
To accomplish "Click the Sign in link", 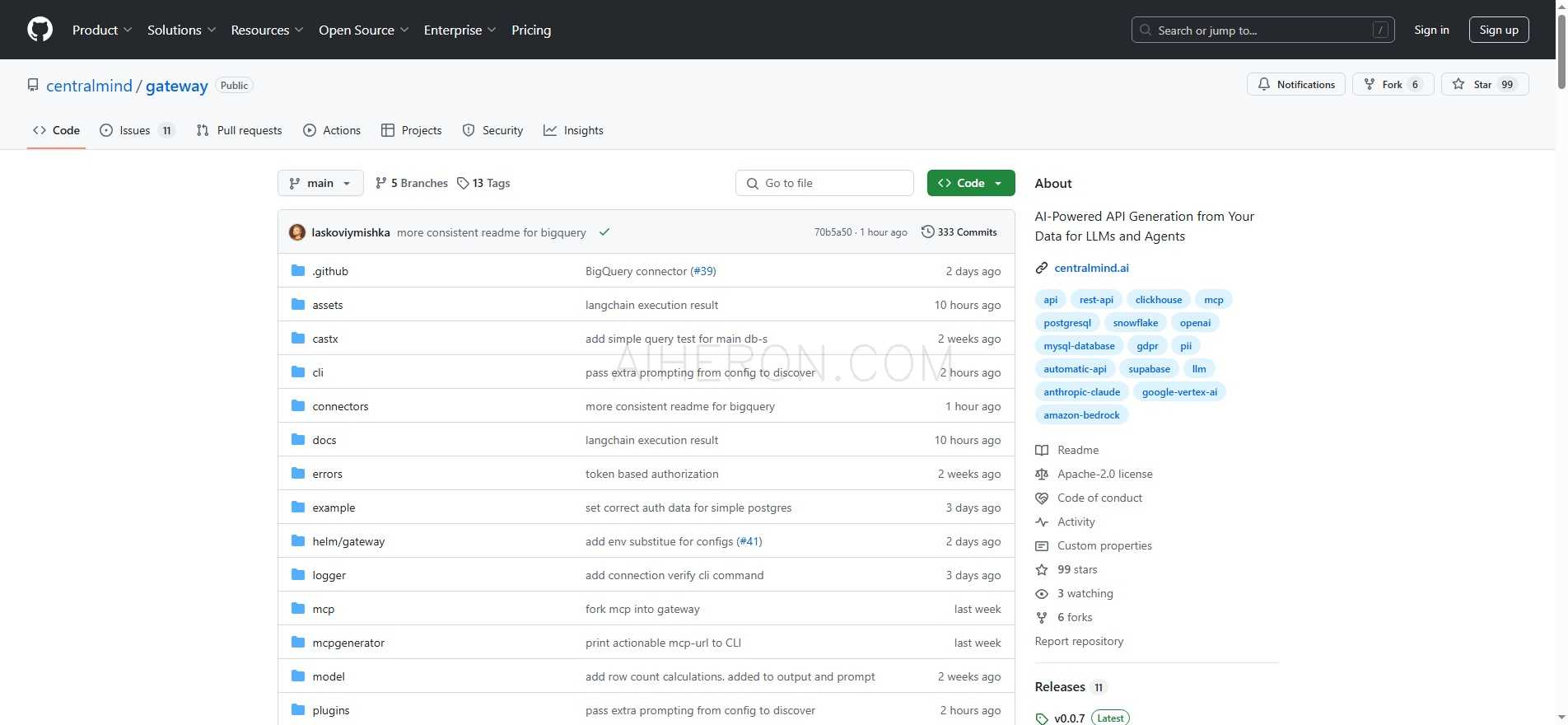I will (1431, 30).
